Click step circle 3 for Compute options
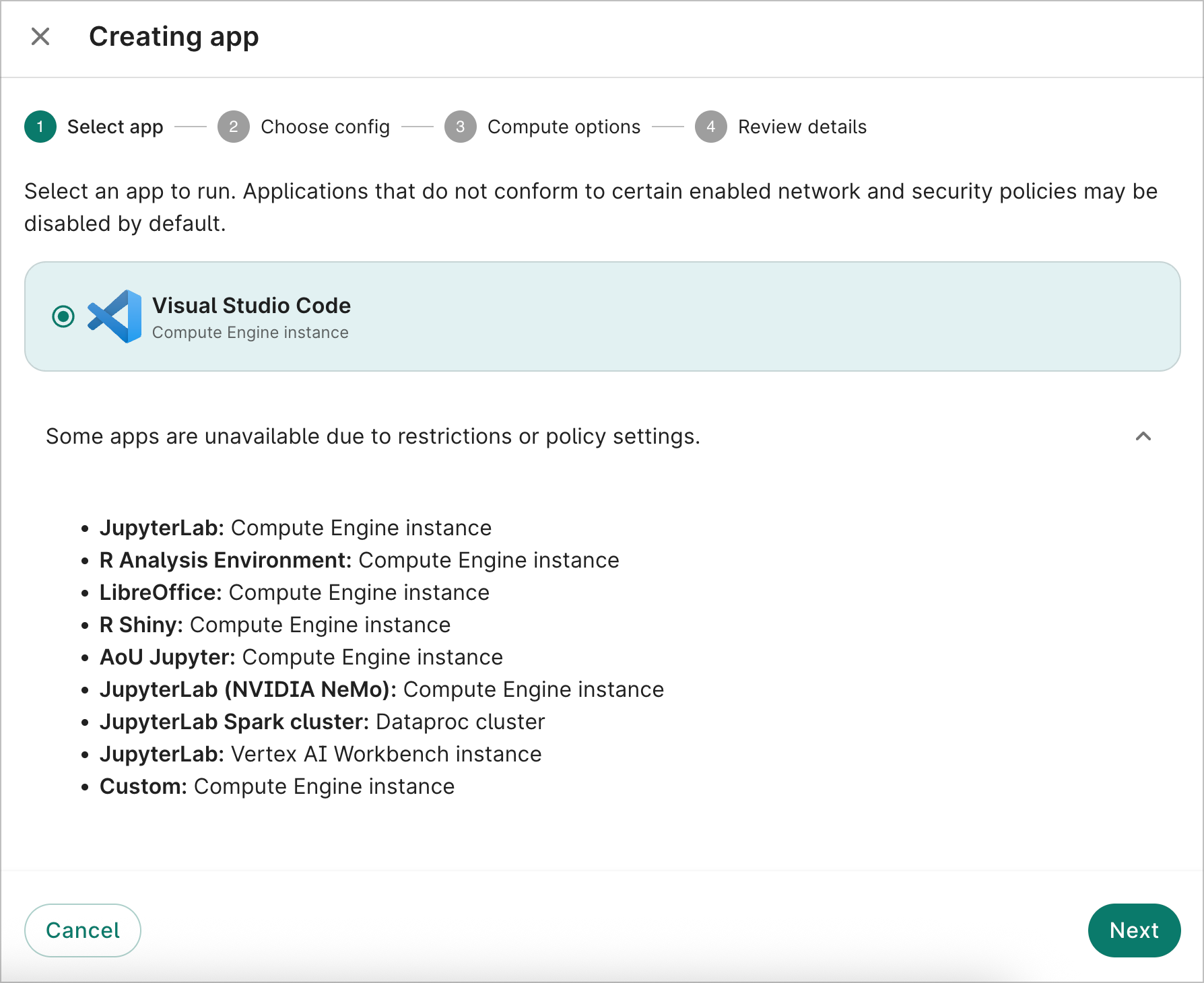Image resolution: width=1204 pixels, height=983 pixels. coord(461,127)
